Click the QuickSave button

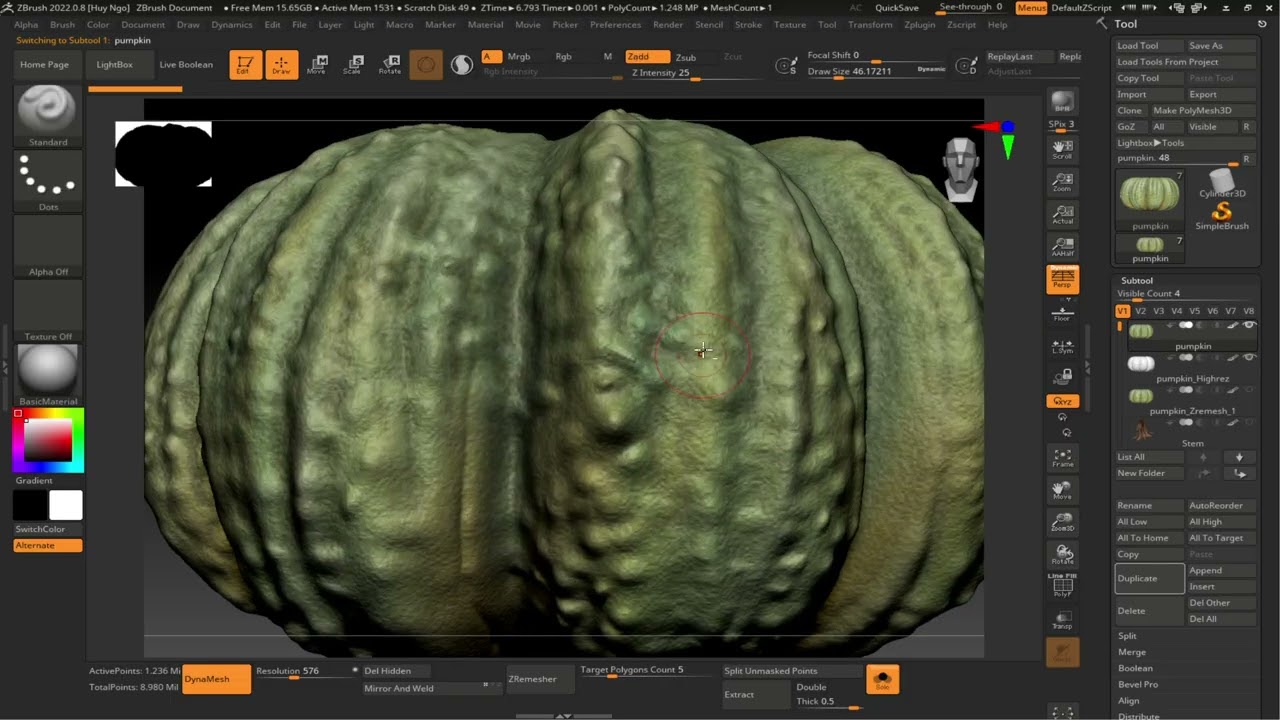[x=897, y=8]
